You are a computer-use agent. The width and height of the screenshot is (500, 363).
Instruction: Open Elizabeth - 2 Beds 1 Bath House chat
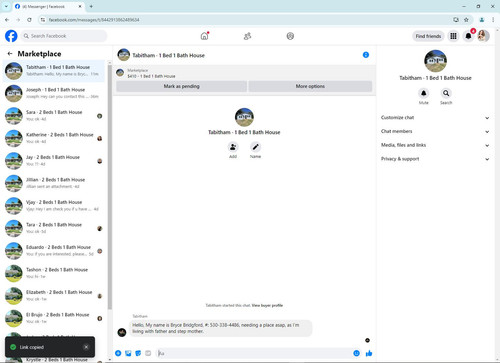[x=54, y=296]
